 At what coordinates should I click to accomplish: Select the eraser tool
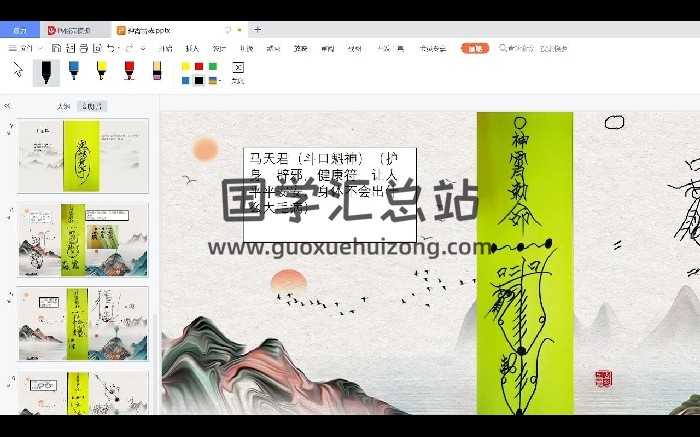[157, 71]
